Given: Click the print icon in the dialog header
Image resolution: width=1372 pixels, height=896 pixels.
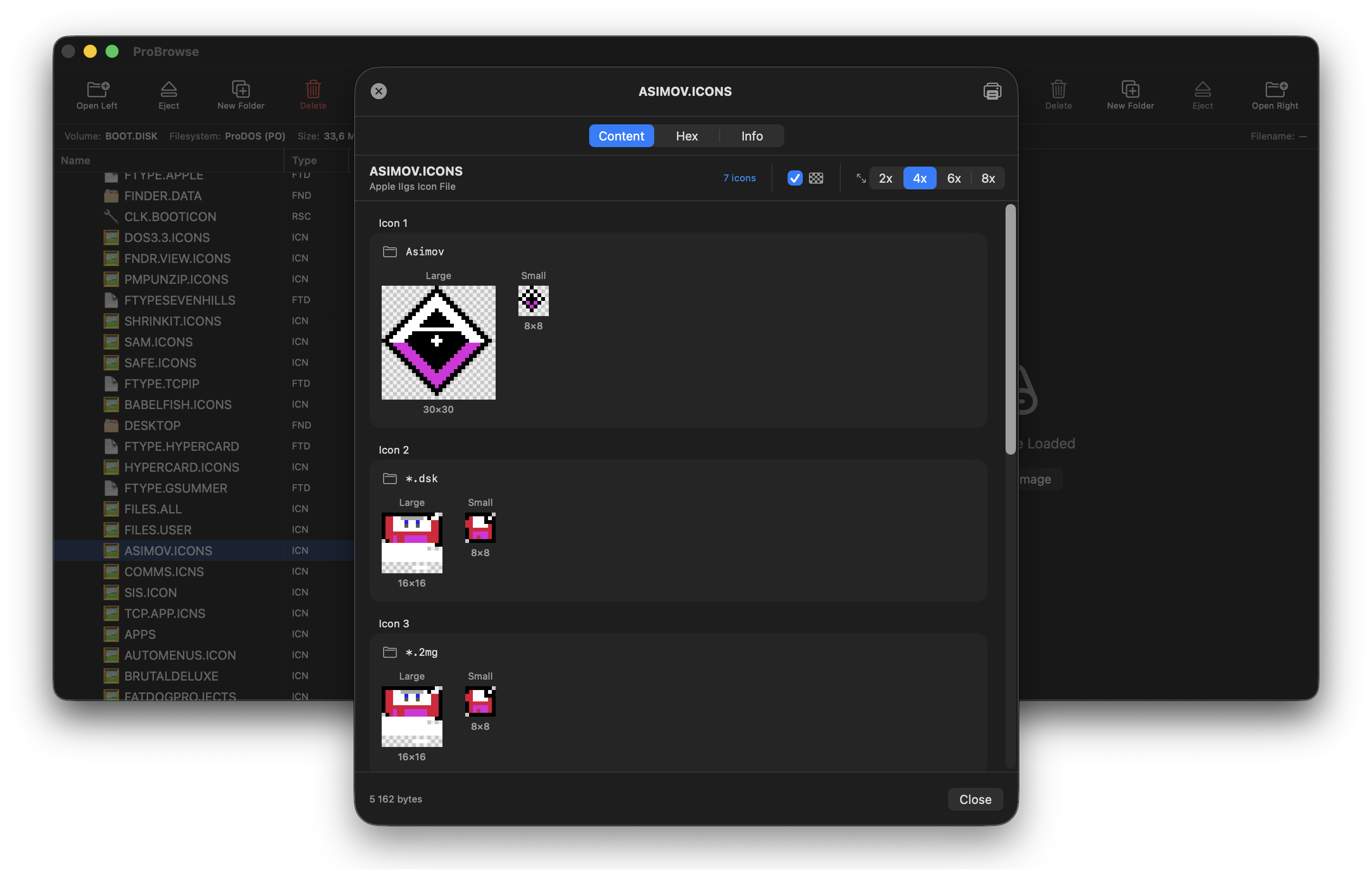Looking at the screenshot, I should click(x=992, y=91).
